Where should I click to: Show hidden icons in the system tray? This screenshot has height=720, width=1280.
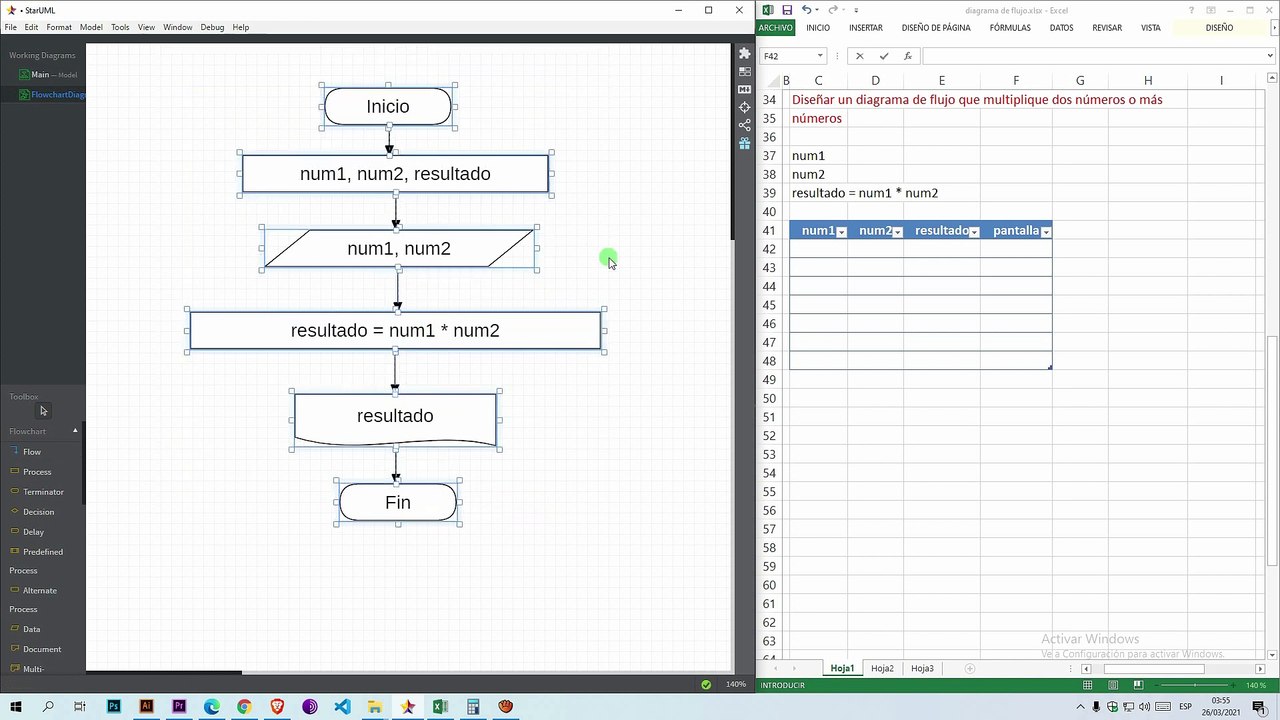click(x=1082, y=707)
